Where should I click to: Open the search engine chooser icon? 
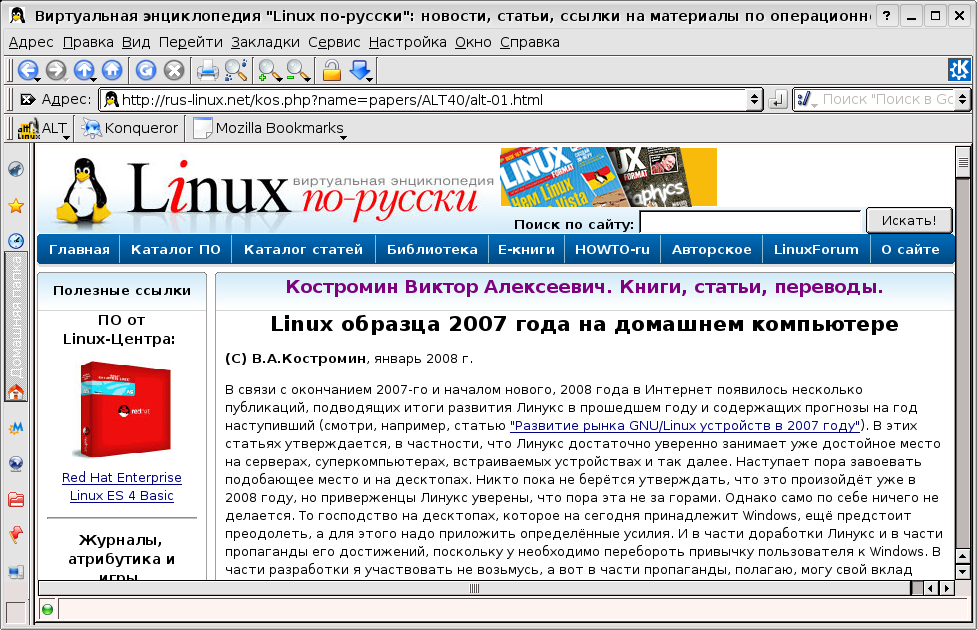[x=807, y=99]
